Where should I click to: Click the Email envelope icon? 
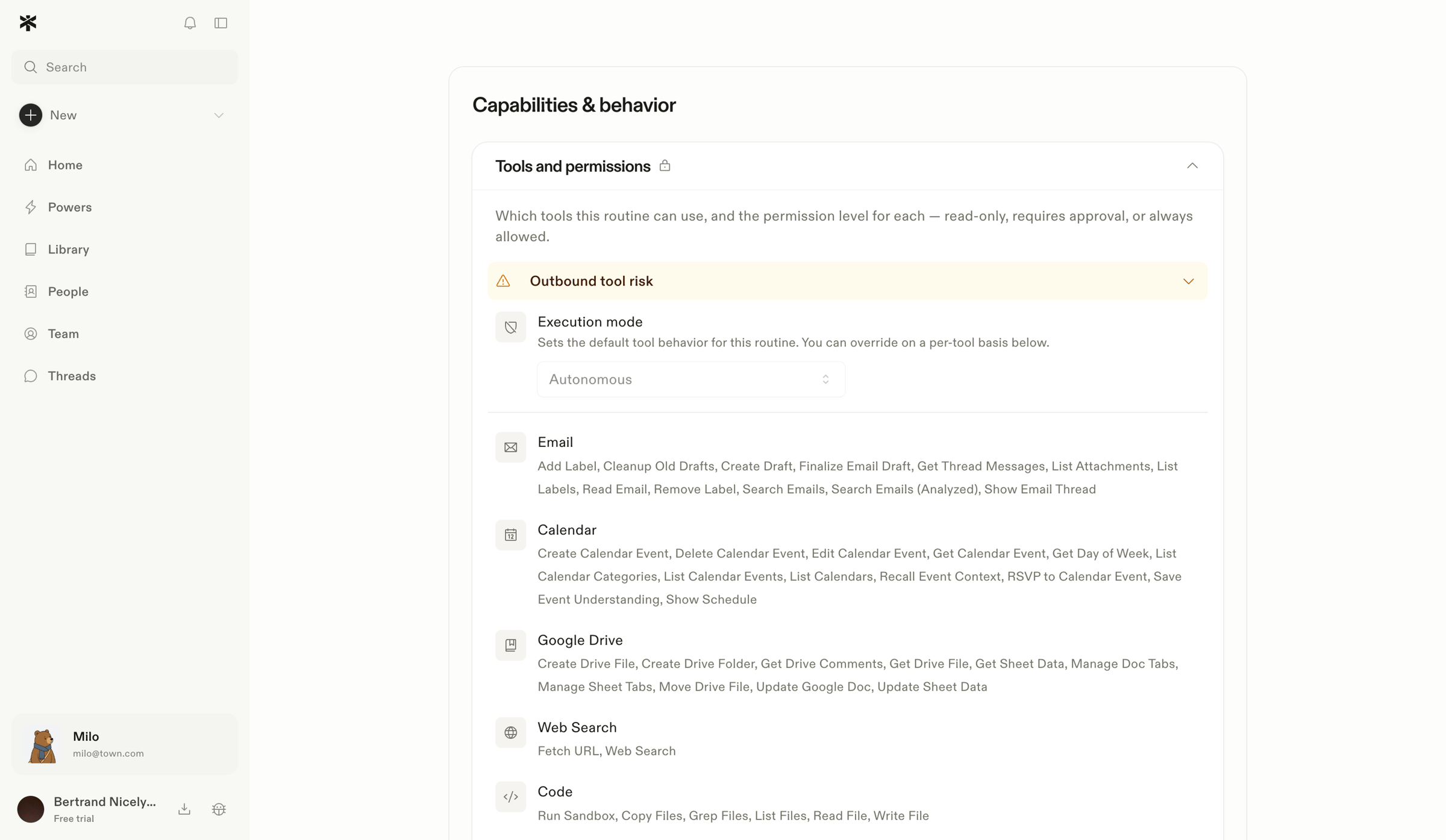(510, 447)
